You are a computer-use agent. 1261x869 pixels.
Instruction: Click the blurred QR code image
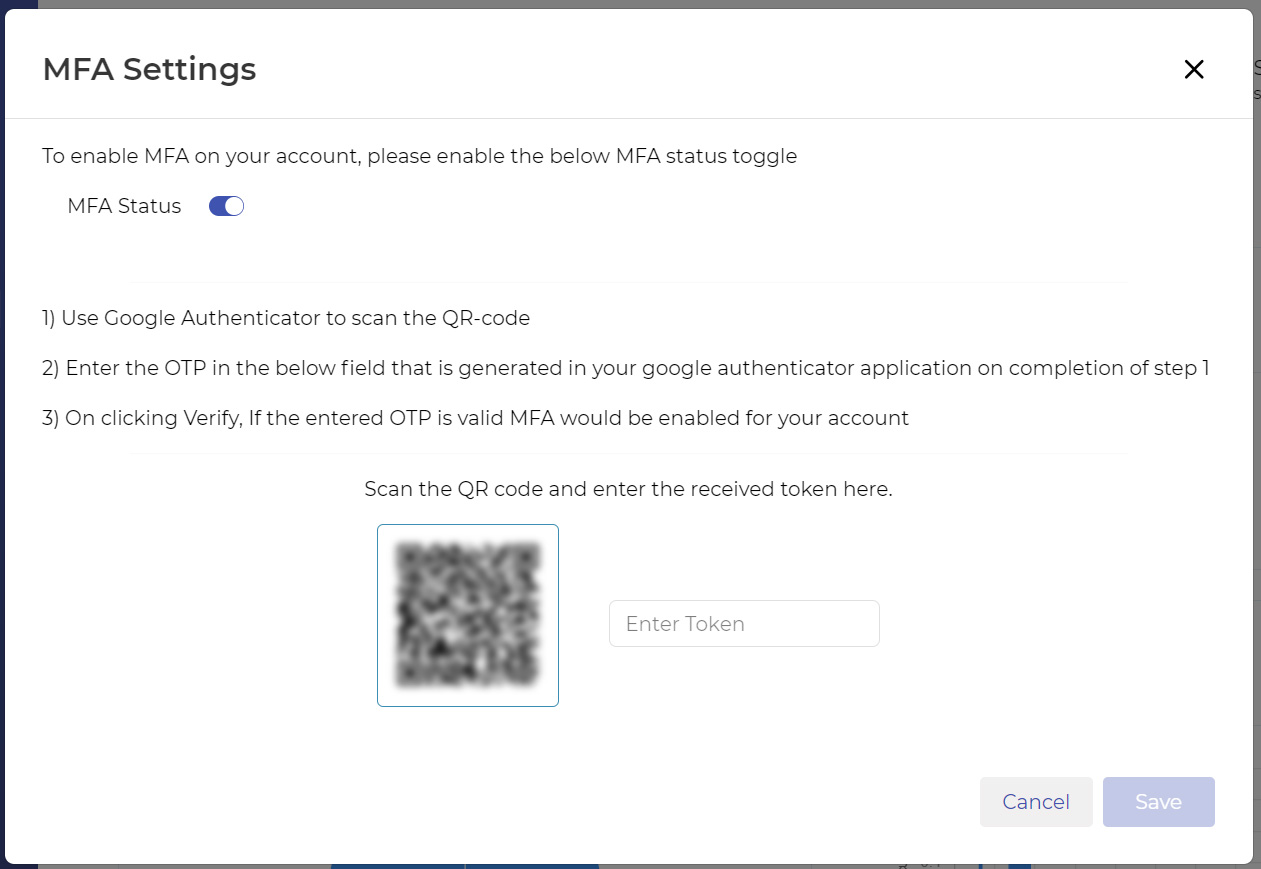tap(468, 615)
